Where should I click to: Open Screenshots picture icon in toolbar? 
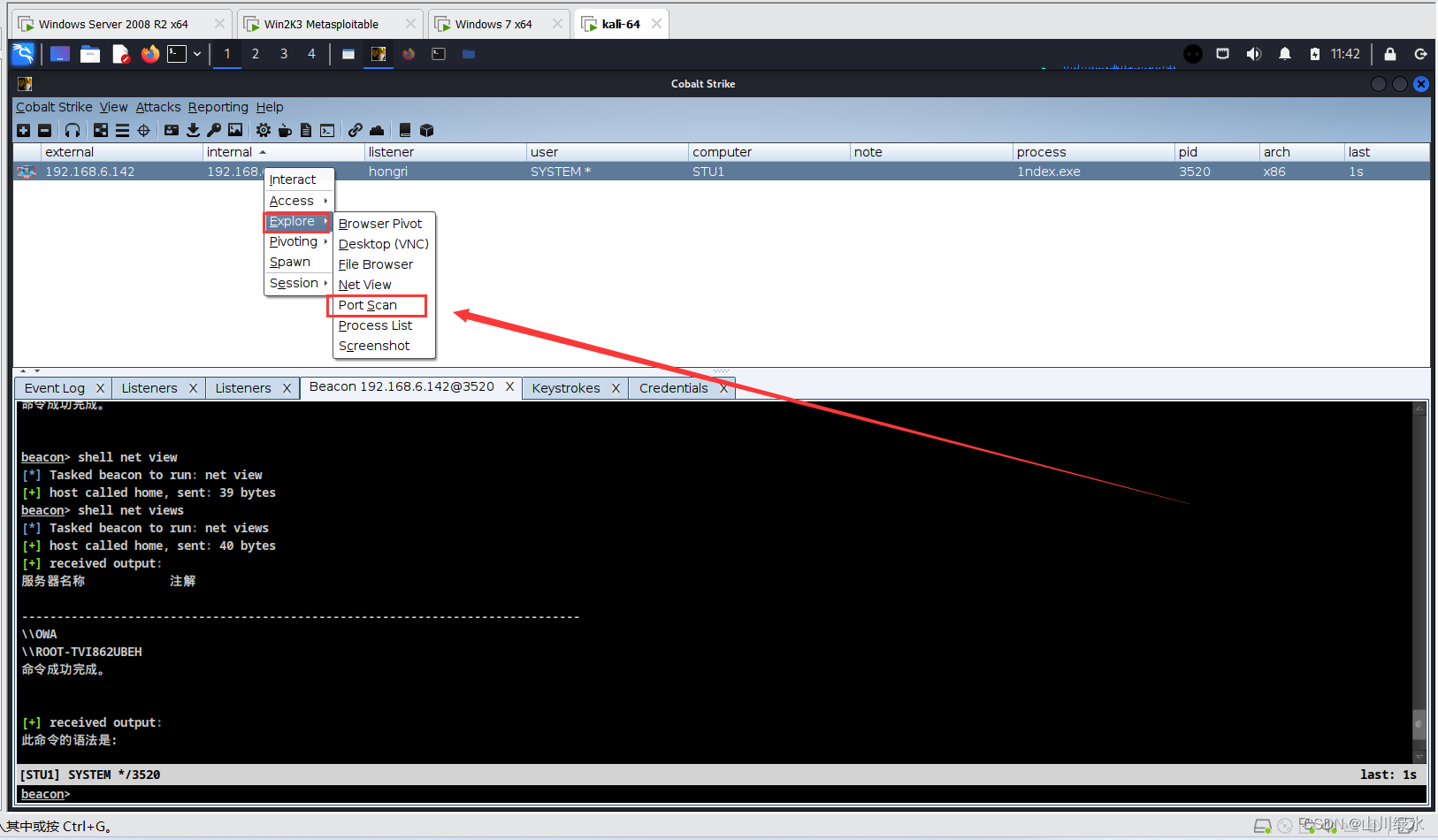[x=235, y=130]
